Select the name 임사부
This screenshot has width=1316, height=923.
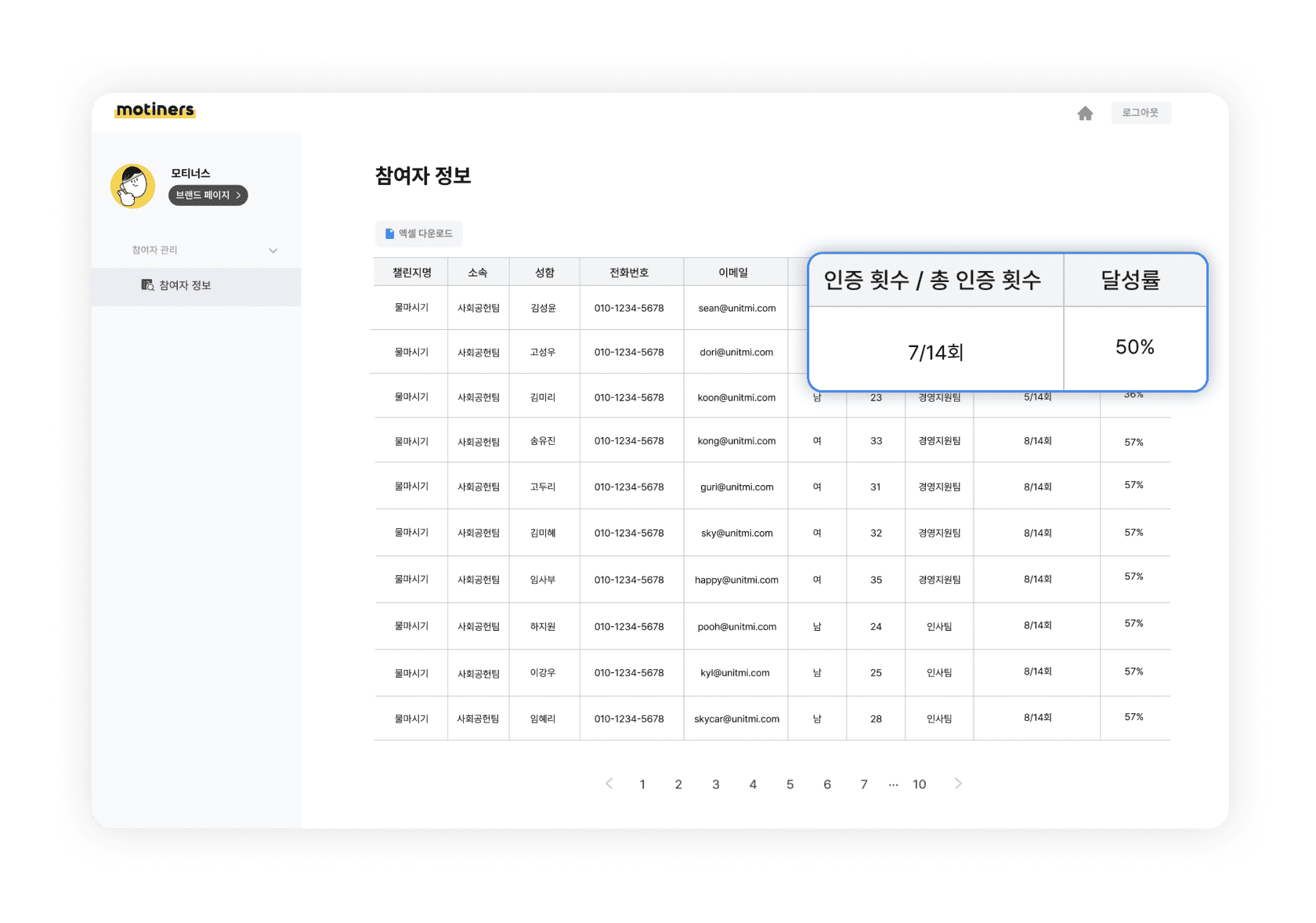point(543,580)
